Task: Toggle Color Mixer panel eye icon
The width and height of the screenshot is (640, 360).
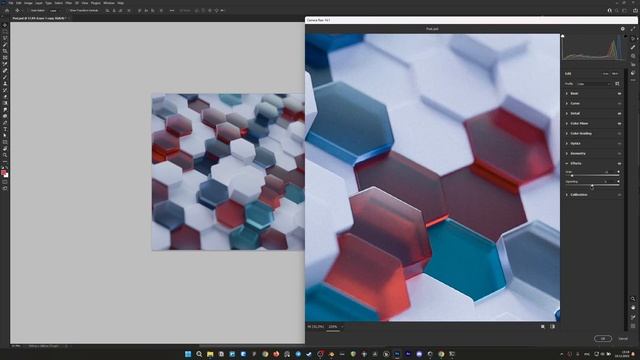Action: 619,123
